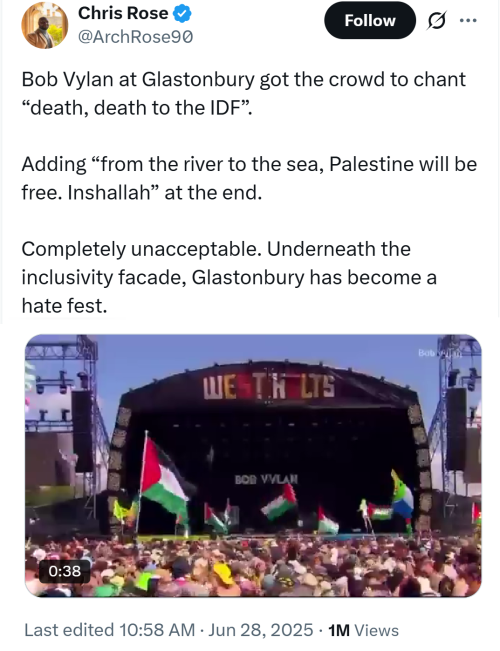The image size is (500, 651).
Task: Show the 1M Views analytics
Action: click(x=363, y=630)
